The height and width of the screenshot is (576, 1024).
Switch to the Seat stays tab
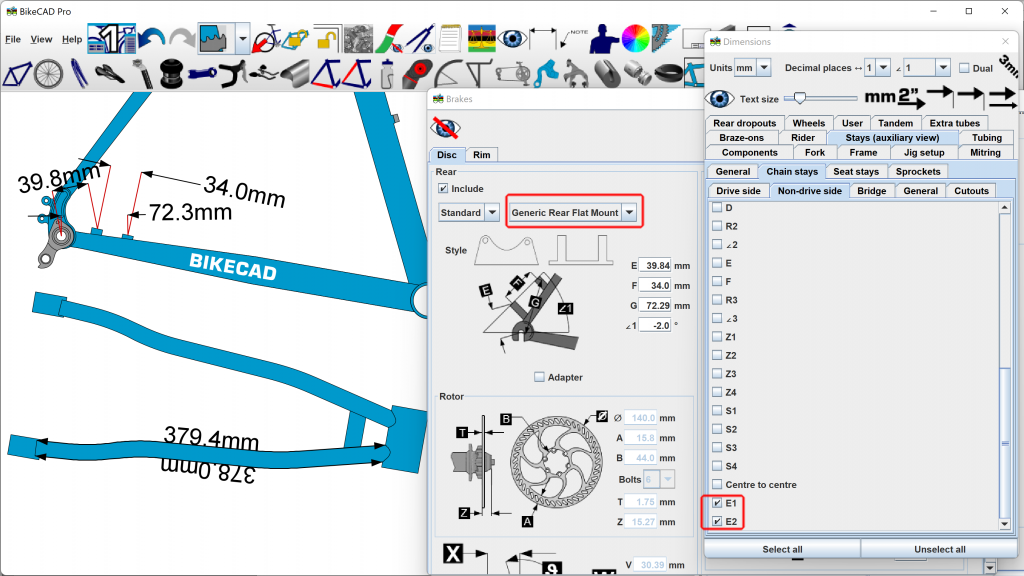point(856,172)
